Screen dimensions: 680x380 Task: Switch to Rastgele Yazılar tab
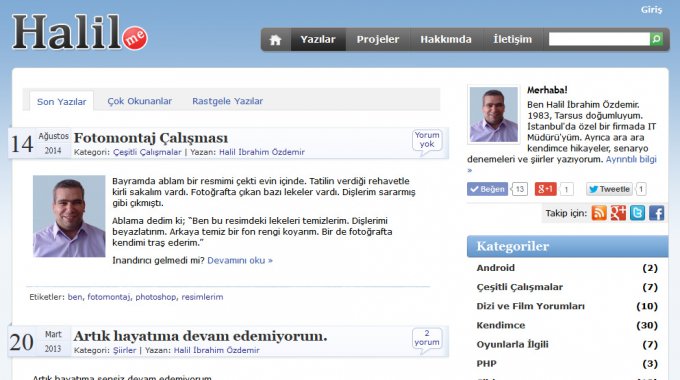[228, 101]
